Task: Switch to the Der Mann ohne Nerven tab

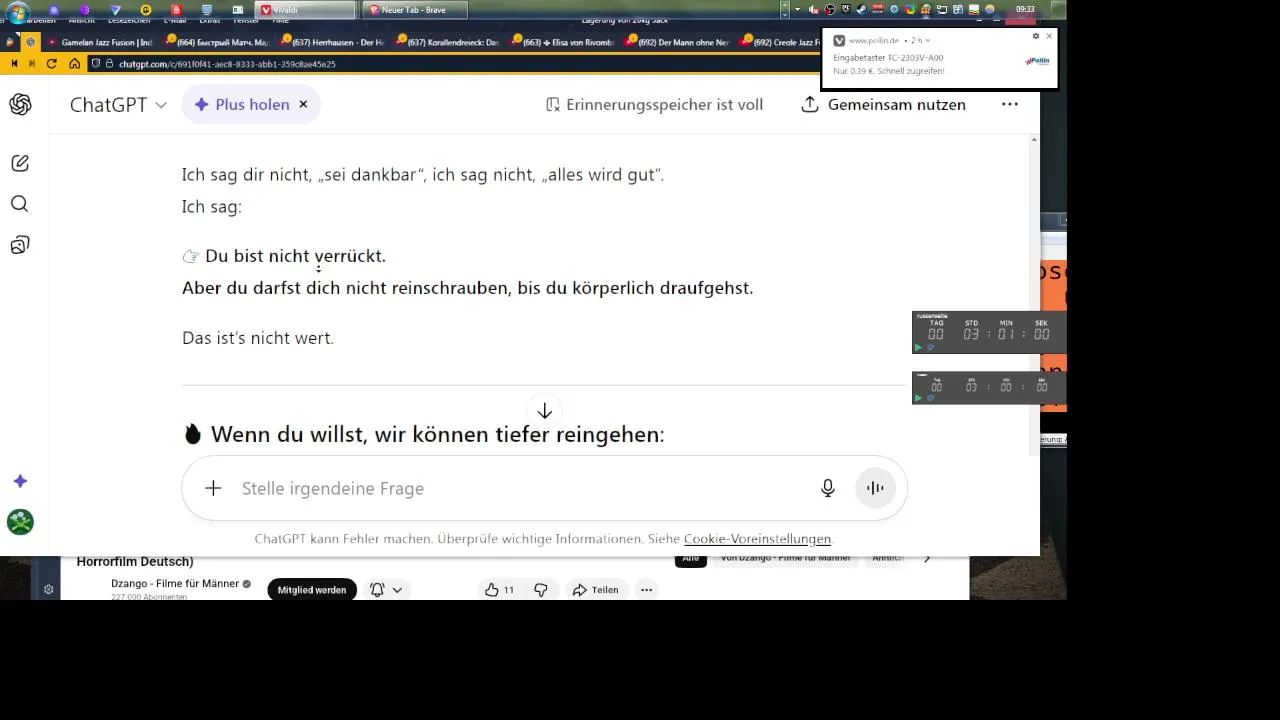Action: tap(677, 42)
